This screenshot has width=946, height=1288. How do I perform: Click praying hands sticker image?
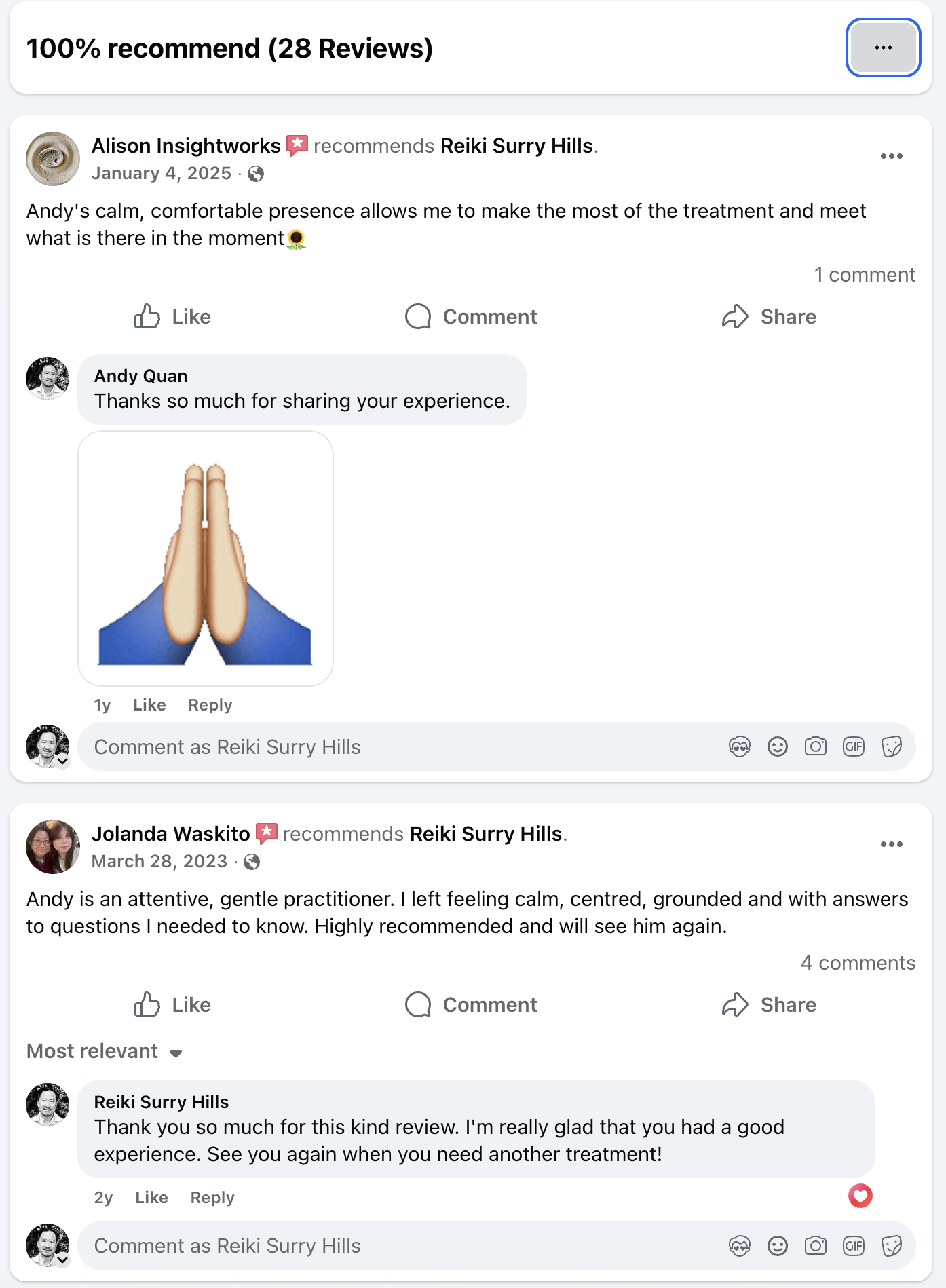pos(206,558)
